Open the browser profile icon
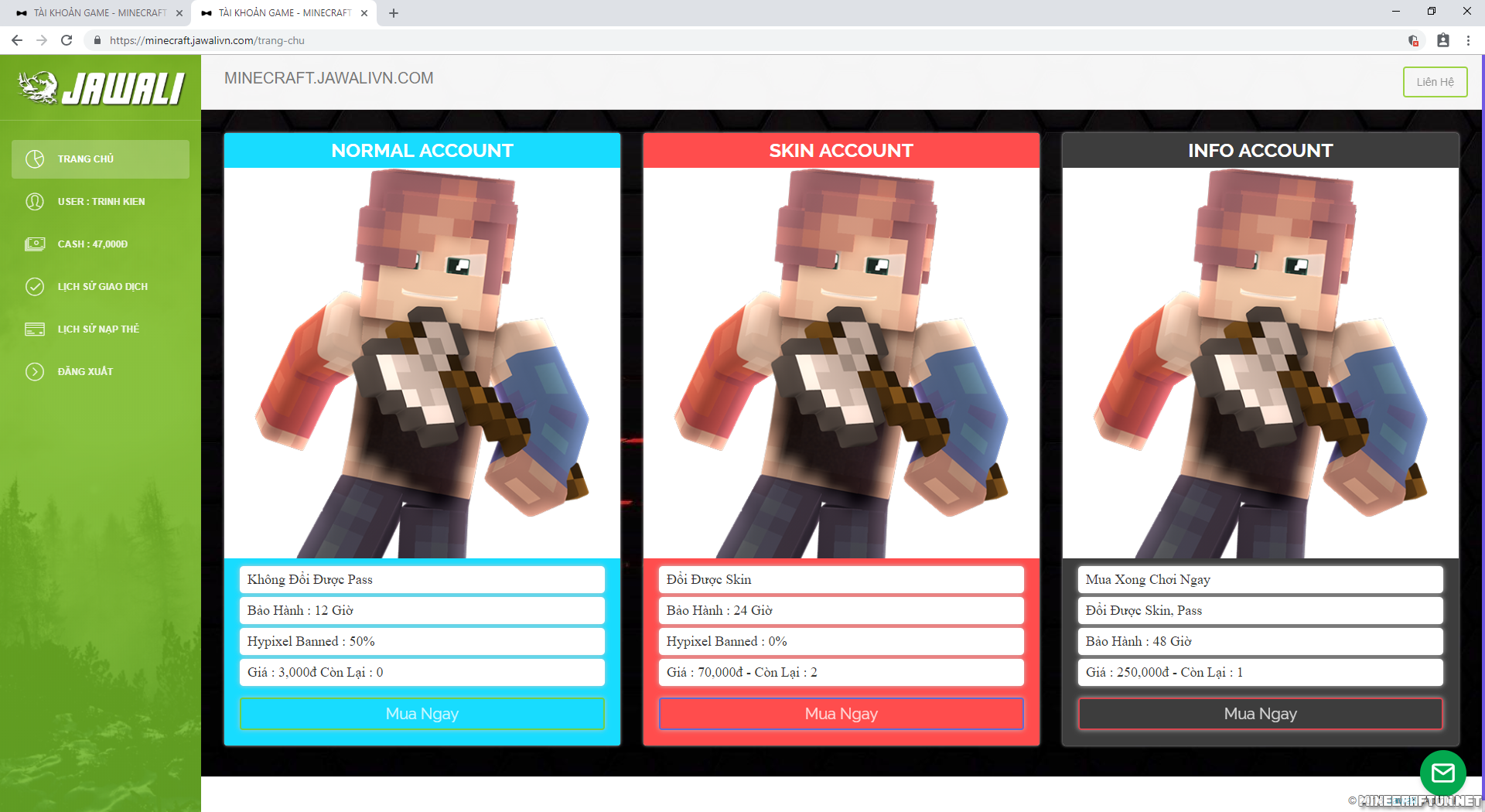 (x=1443, y=40)
